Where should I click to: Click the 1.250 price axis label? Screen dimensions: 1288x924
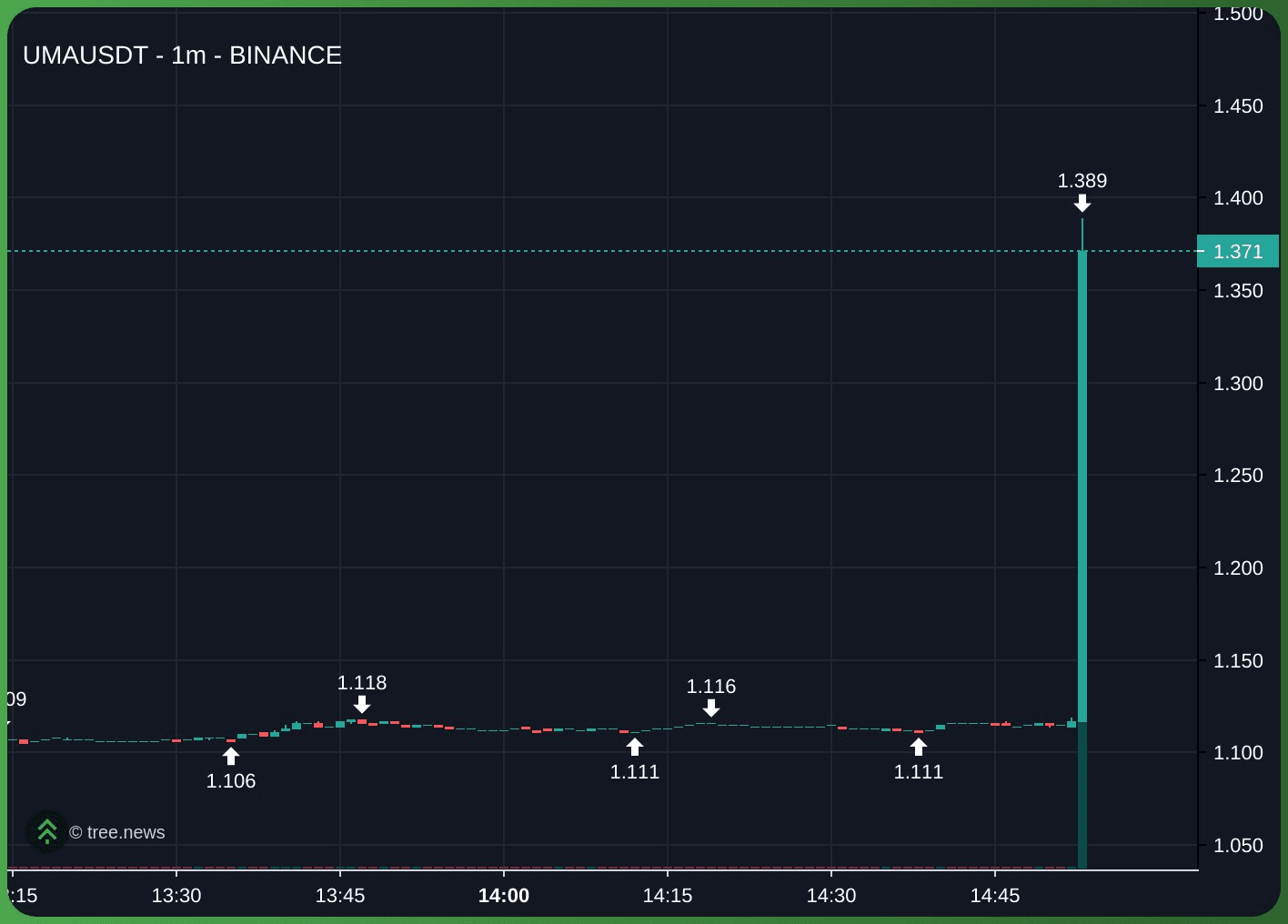point(1238,476)
